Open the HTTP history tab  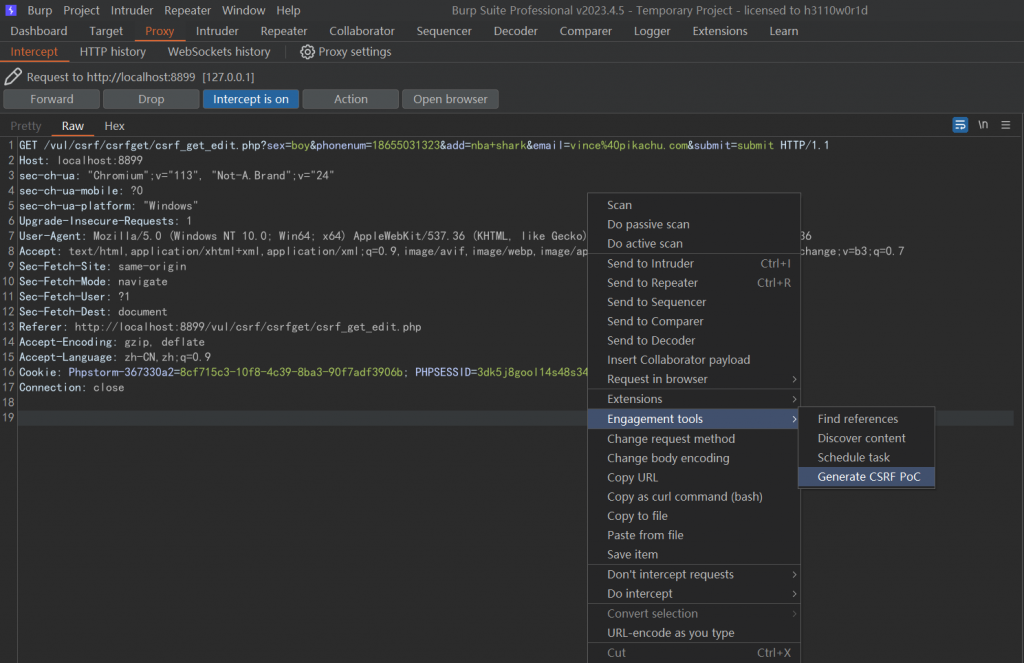113,52
